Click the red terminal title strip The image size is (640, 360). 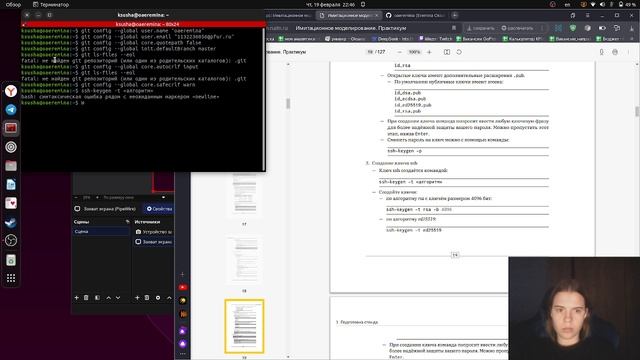(x=143, y=24)
